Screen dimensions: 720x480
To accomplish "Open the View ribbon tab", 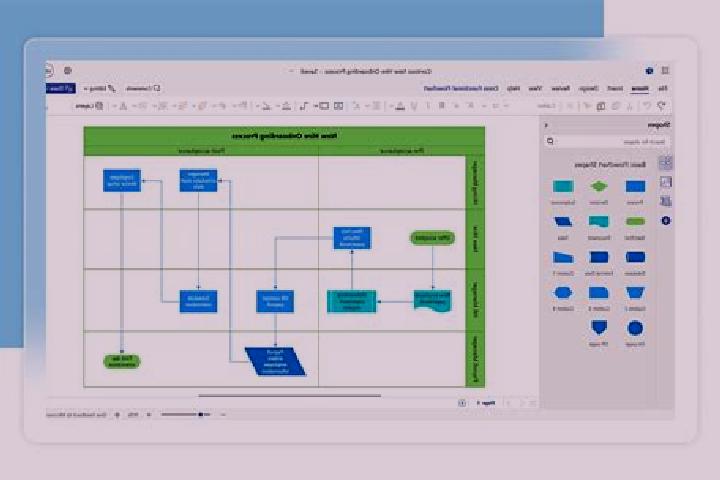I will pos(535,88).
